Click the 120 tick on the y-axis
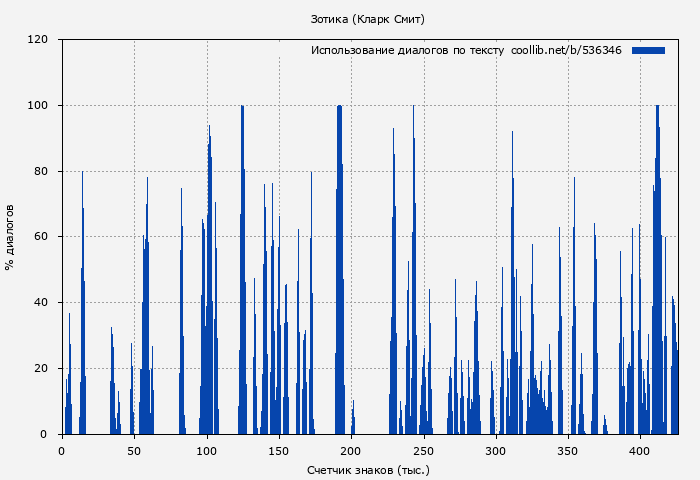Screen dimensions: 700x480 (38, 40)
